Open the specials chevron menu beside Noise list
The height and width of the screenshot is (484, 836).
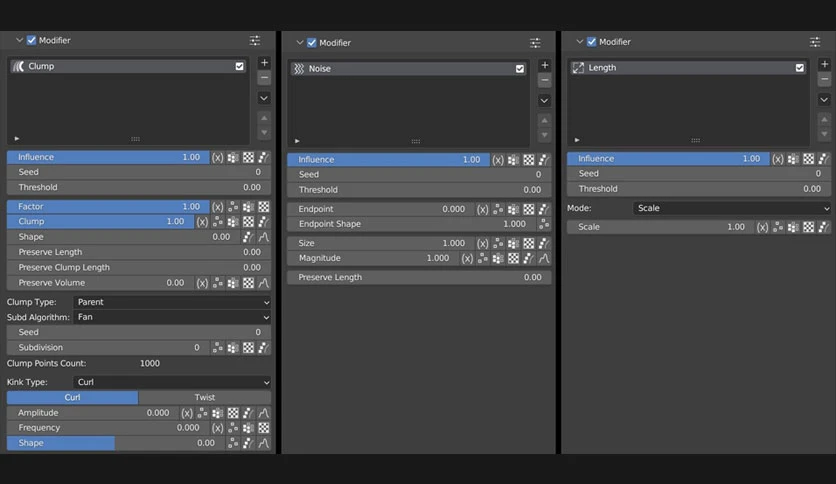click(x=544, y=101)
